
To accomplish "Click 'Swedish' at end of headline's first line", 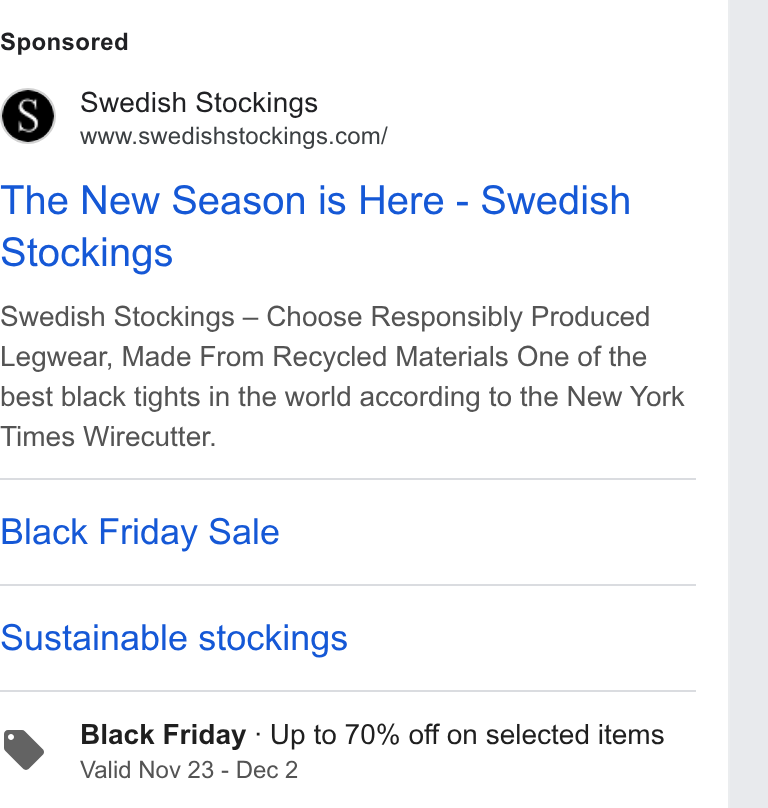I will (556, 200).
